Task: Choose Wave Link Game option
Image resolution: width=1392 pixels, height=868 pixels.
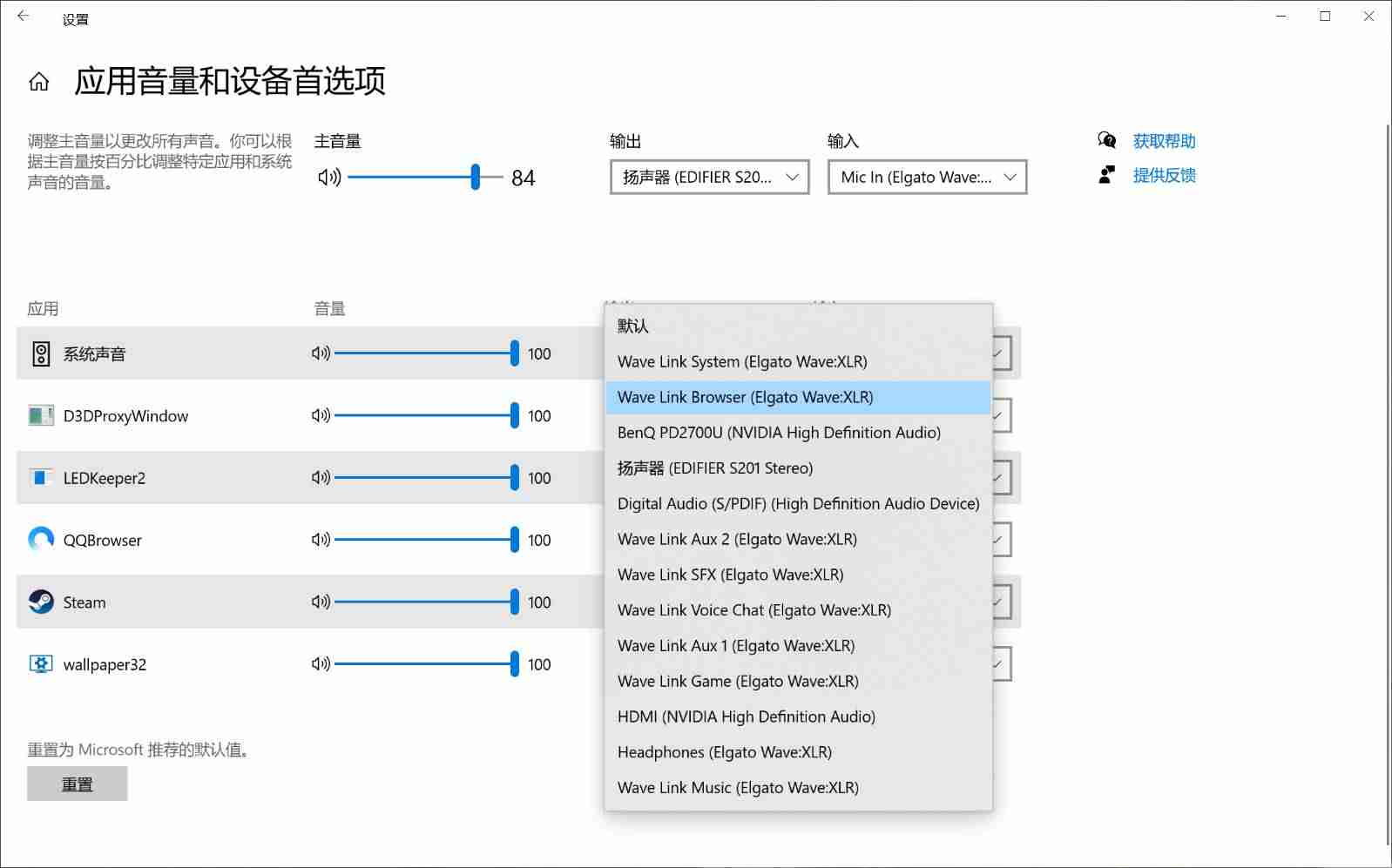Action: tap(799, 681)
